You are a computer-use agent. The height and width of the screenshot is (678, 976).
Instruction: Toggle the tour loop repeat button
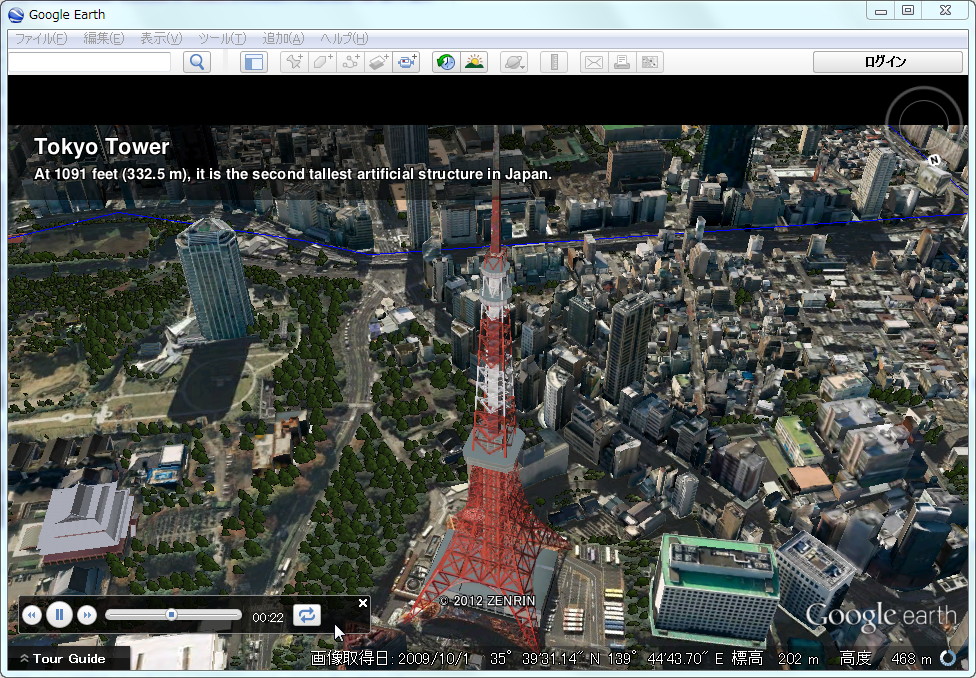[307, 615]
